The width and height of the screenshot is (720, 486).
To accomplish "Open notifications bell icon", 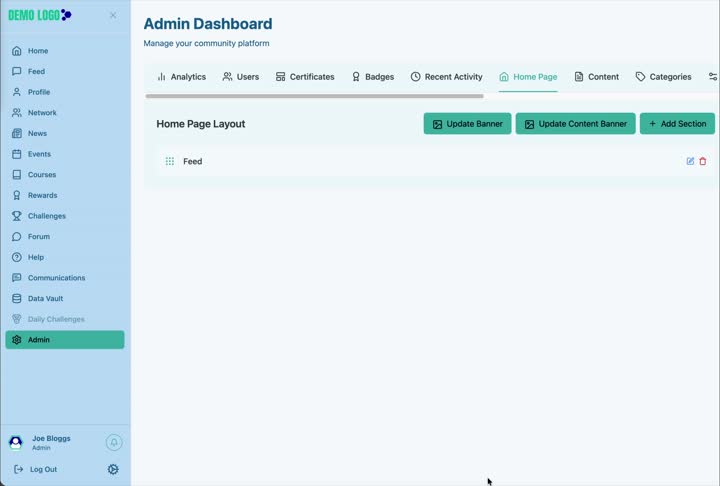I will pos(114,442).
